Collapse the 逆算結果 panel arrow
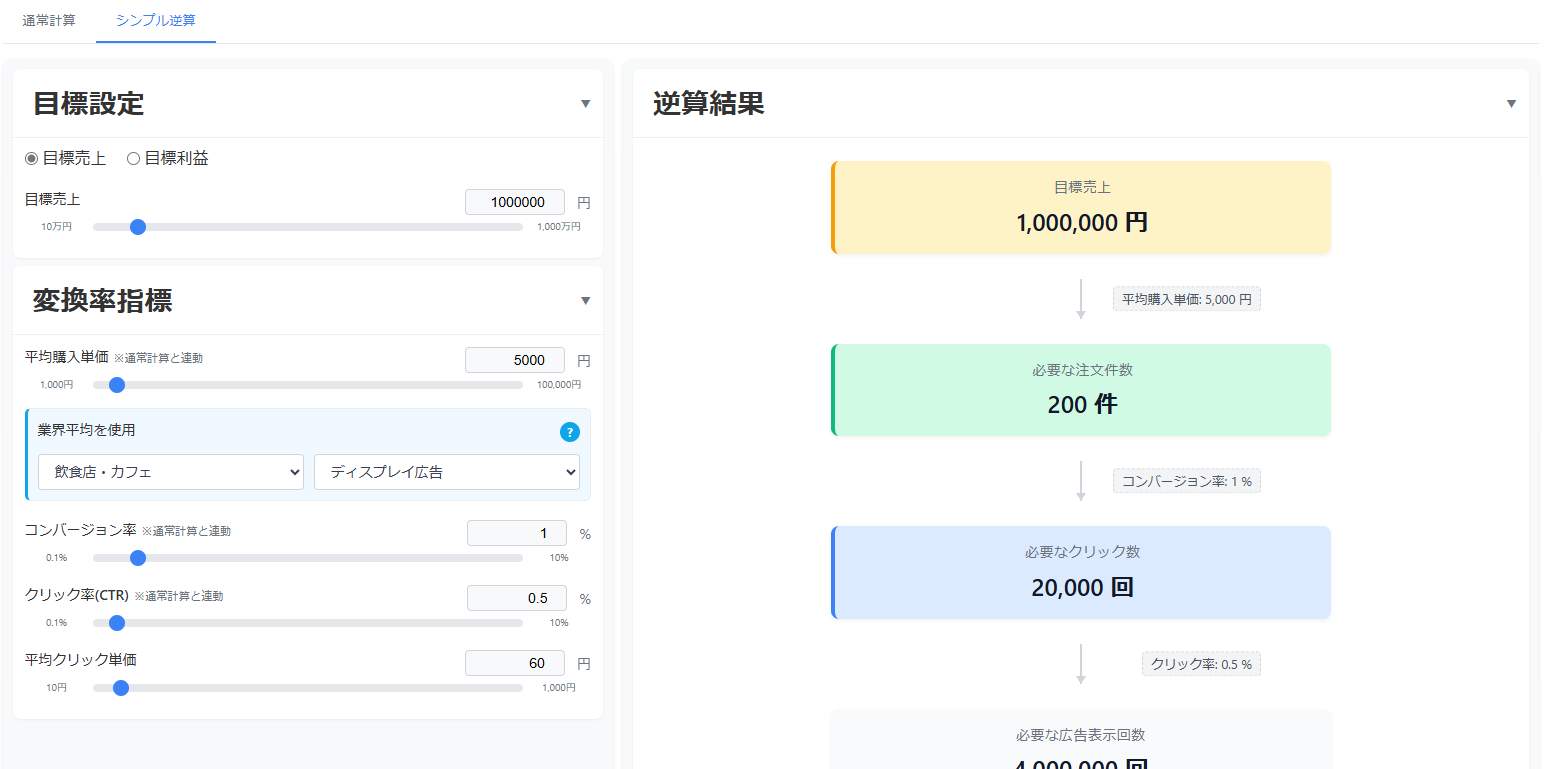 point(1511,104)
